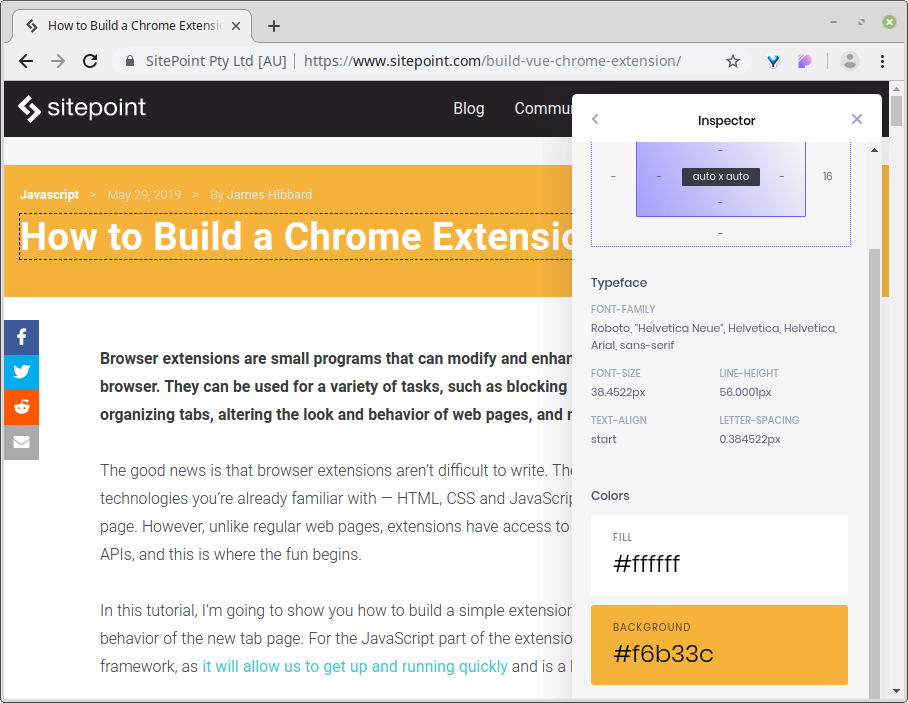Share article via Reddit icon
908x703 pixels.
point(21,407)
